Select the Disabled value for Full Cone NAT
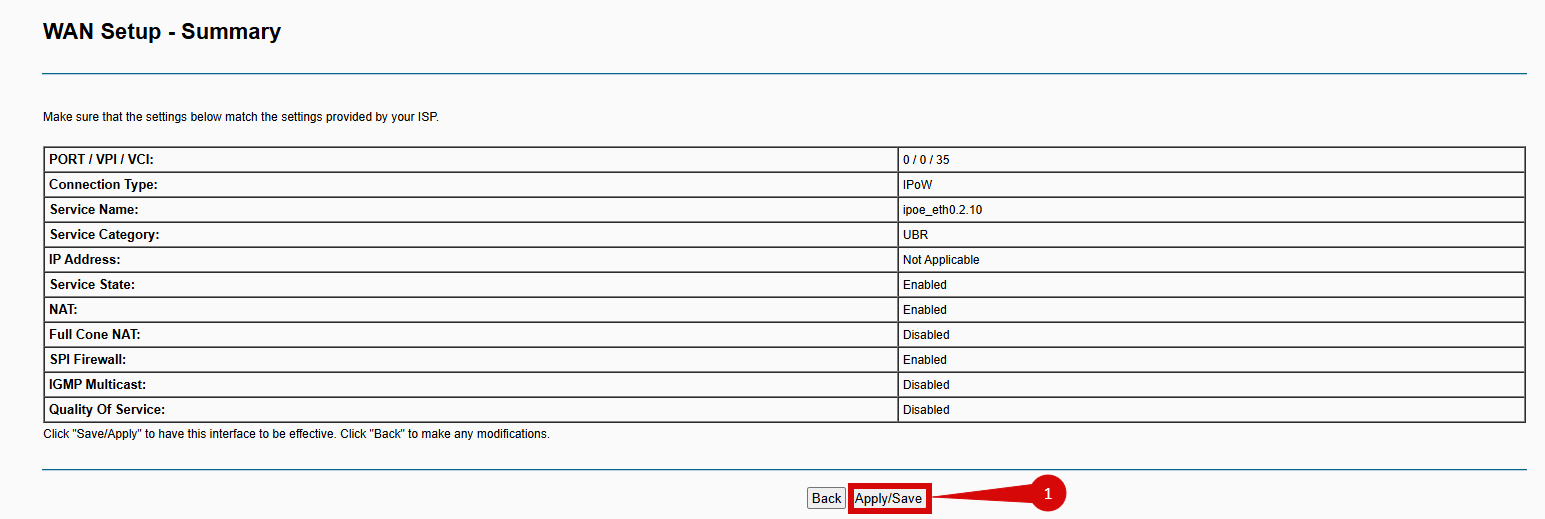This screenshot has height=519, width=1545. (926, 335)
